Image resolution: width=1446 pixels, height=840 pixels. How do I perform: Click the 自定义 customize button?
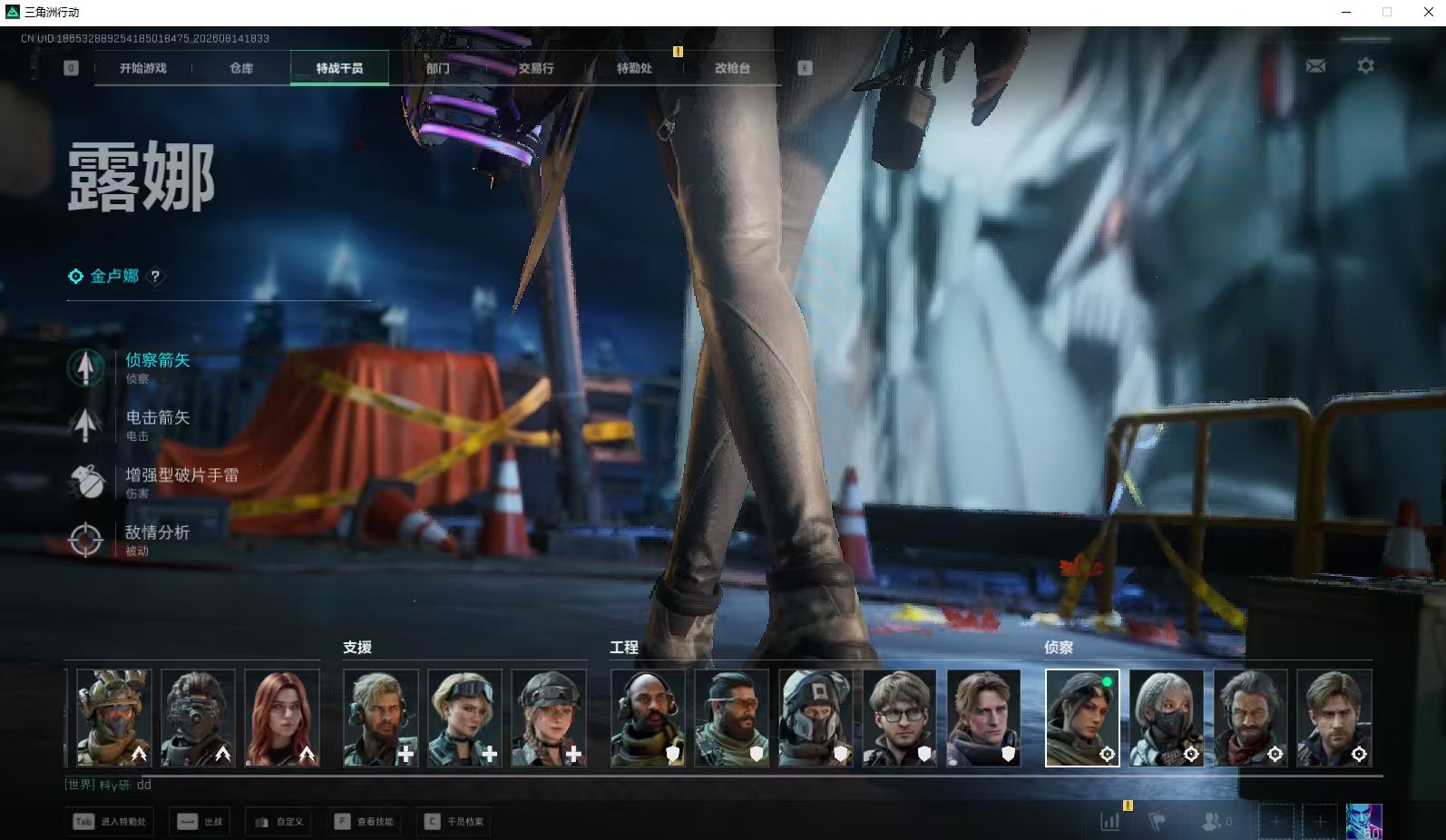click(x=278, y=822)
